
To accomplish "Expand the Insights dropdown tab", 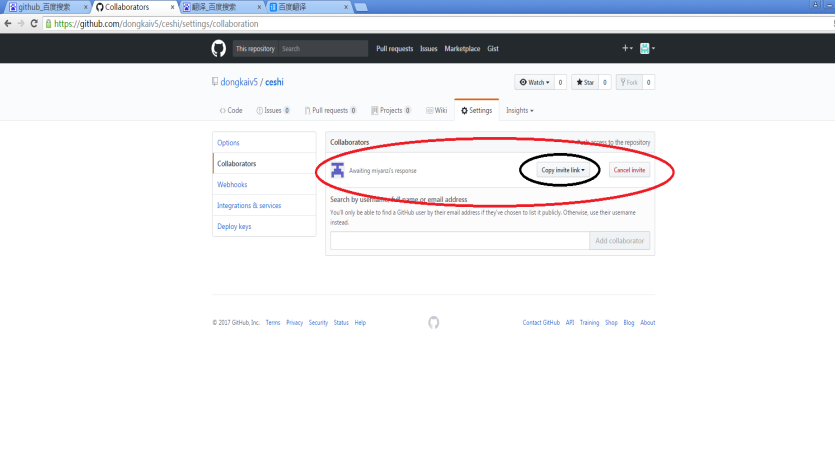I will 520,110.
